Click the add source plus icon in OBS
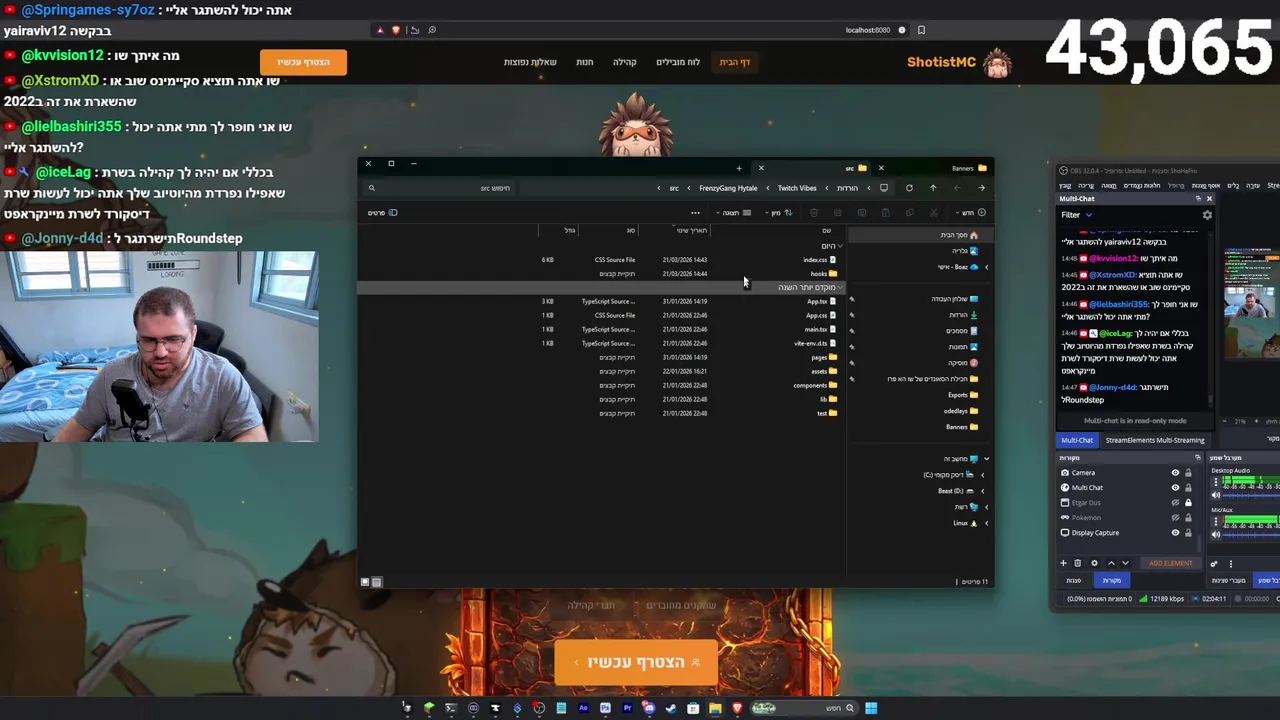This screenshot has width=1280, height=720. point(1063,563)
